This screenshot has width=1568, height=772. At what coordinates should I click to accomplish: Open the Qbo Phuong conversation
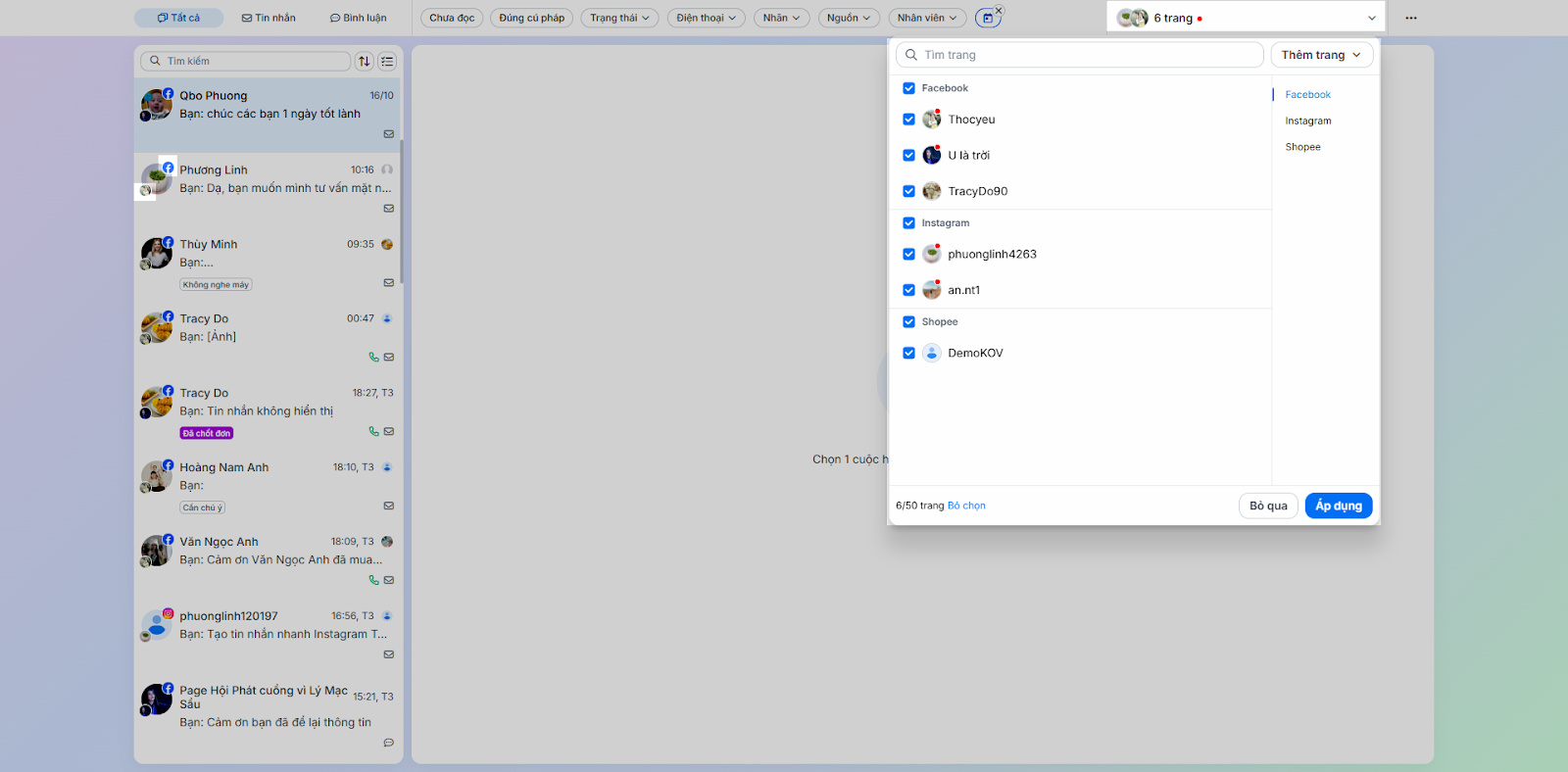pyautogui.click(x=269, y=116)
